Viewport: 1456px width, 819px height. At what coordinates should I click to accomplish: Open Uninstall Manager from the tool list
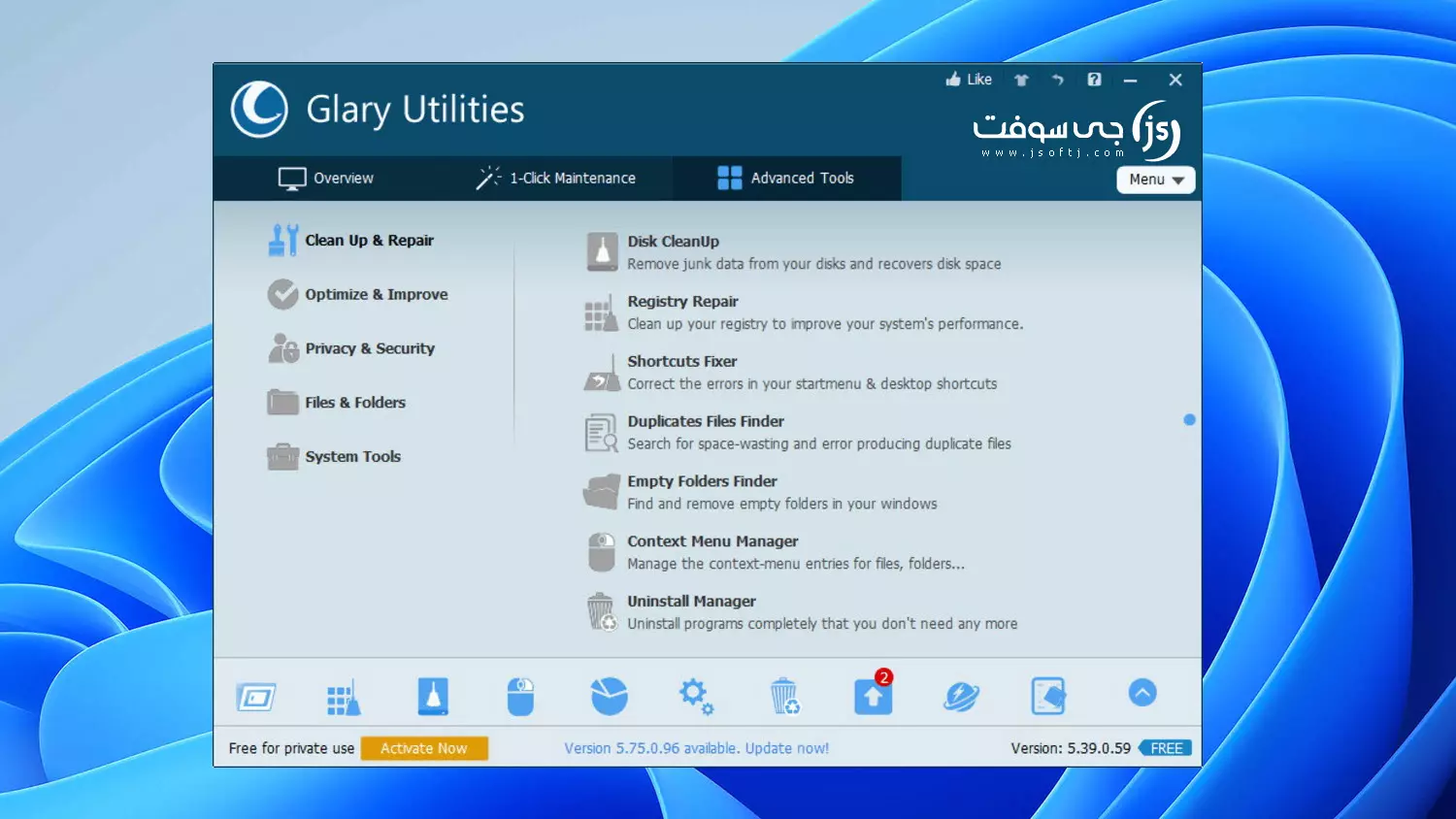[x=801, y=612]
